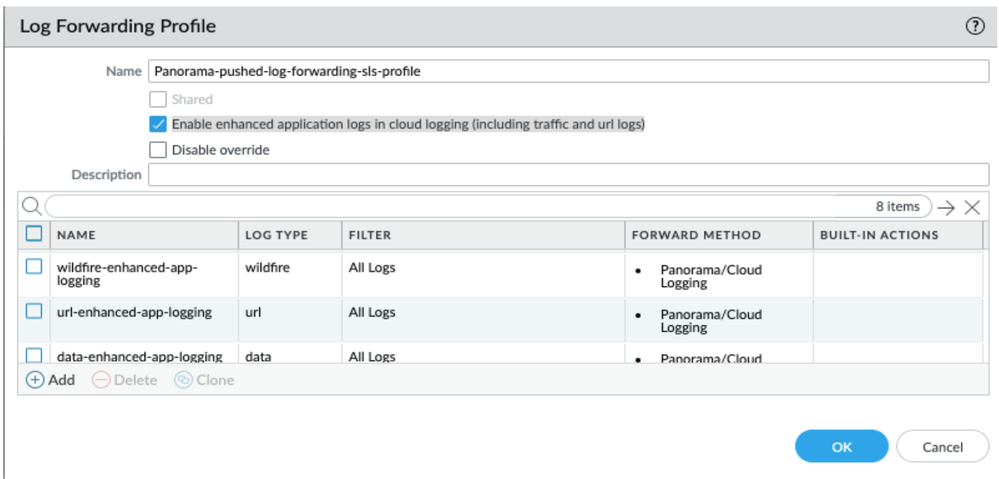
Task: Click the Add plus icon
Action: tap(35, 380)
